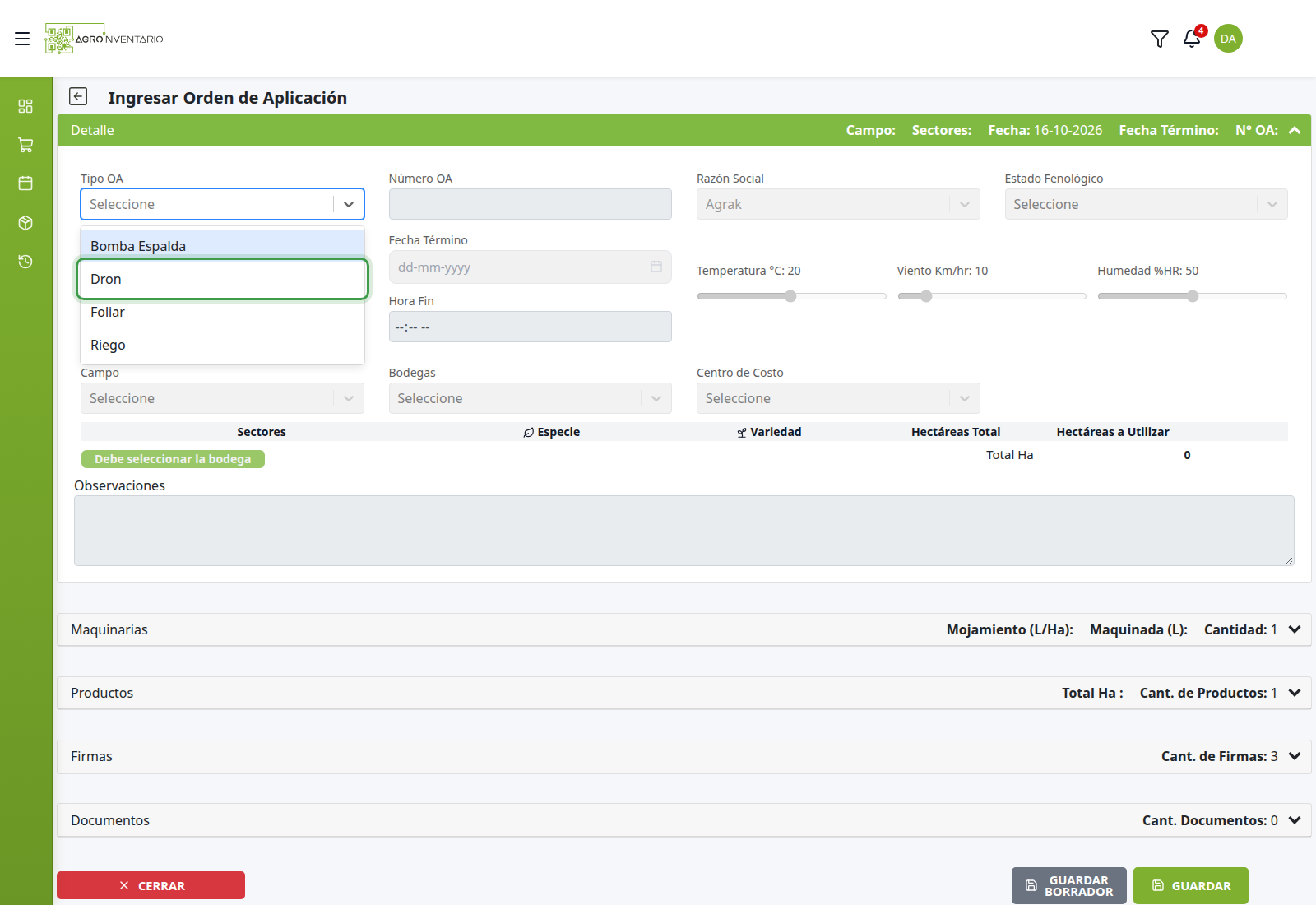Open the calendar sidebar icon

[x=25, y=183]
